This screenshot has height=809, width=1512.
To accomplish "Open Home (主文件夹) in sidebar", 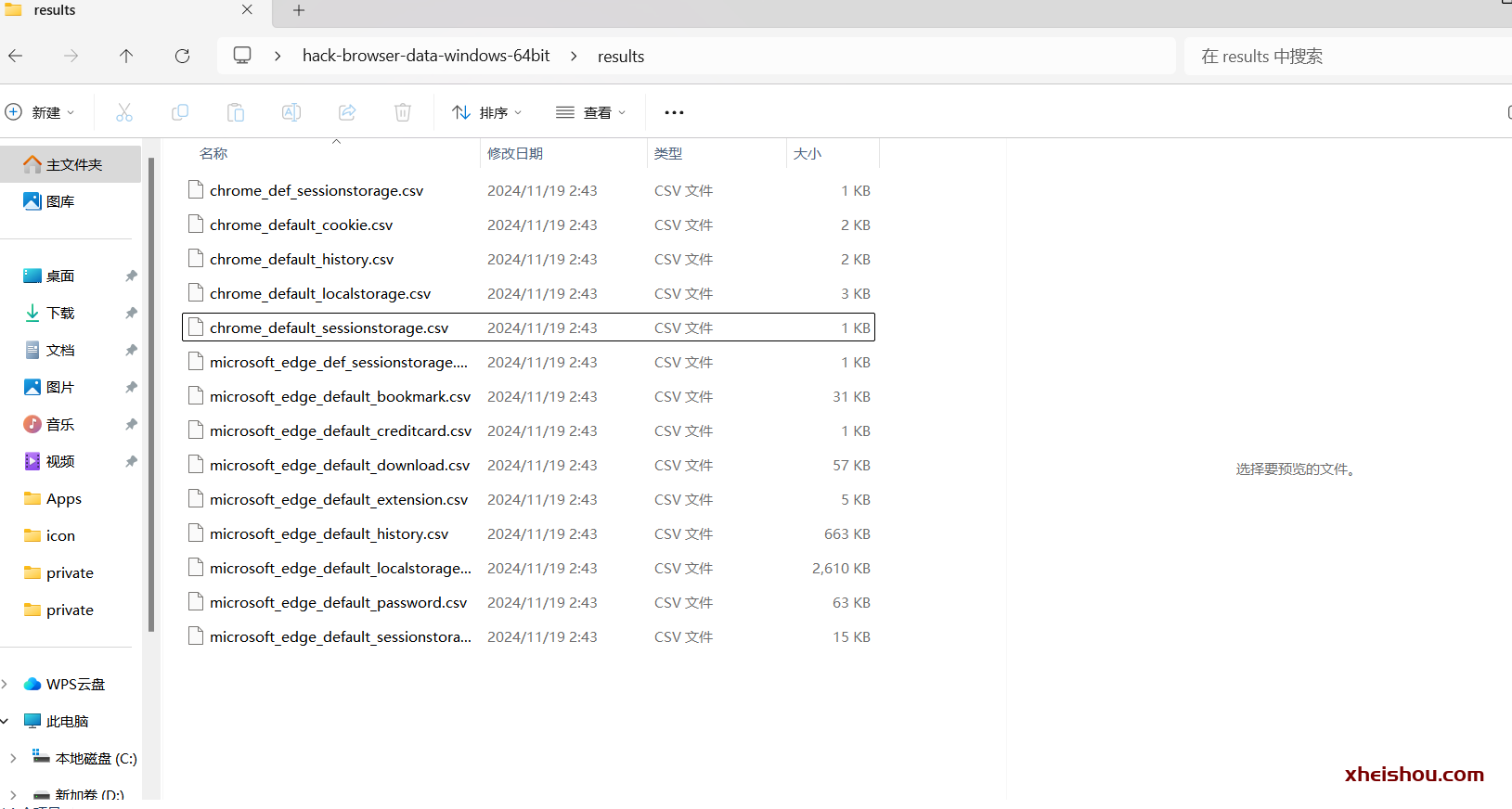I will [x=71, y=164].
